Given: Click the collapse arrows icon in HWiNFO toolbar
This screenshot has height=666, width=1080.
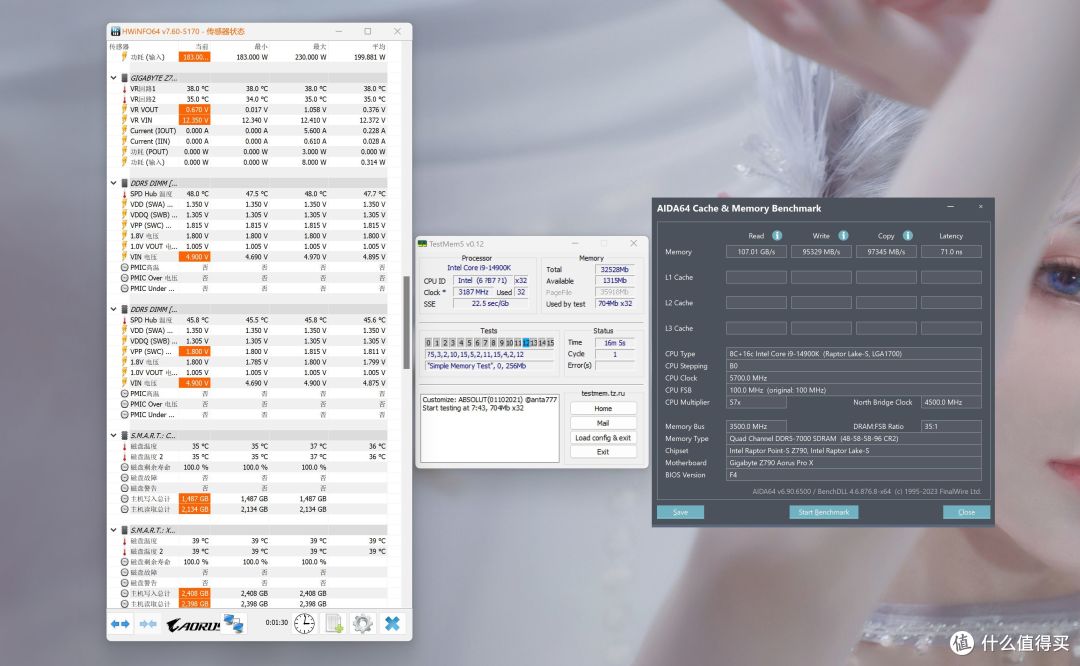Looking at the screenshot, I should tap(147, 623).
